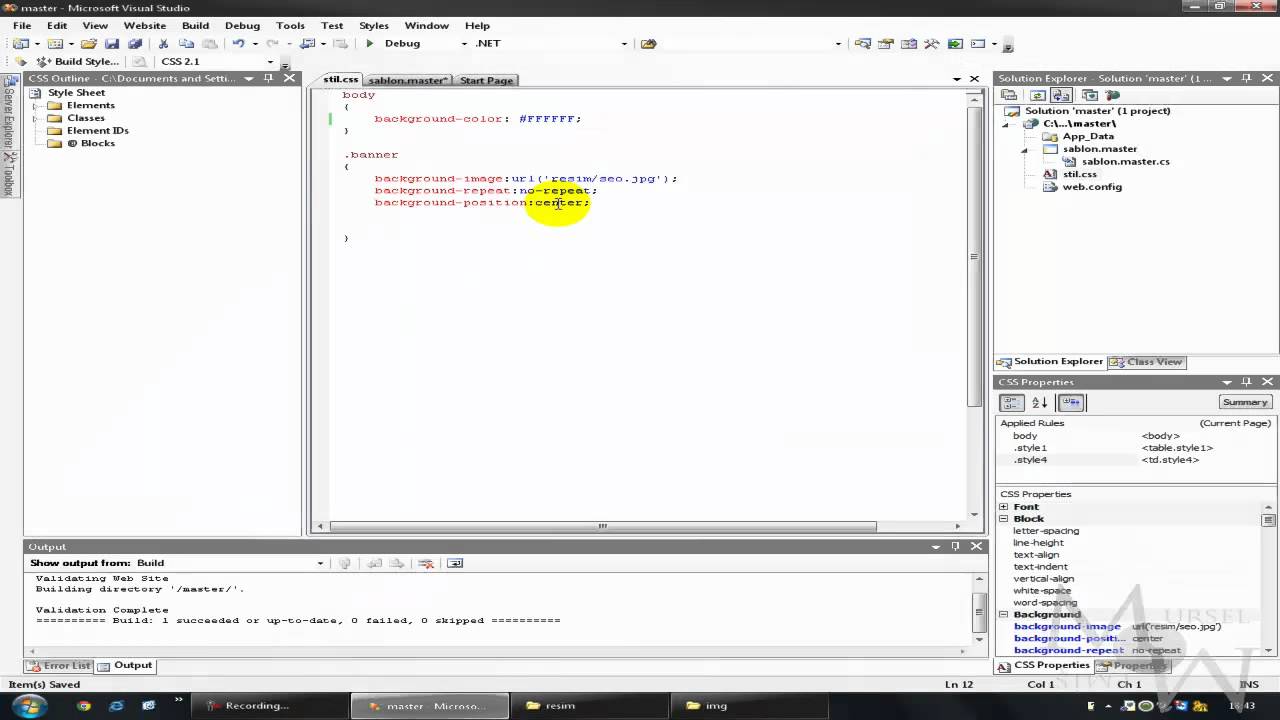Switch to the Start Page tab

click(486, 80)
